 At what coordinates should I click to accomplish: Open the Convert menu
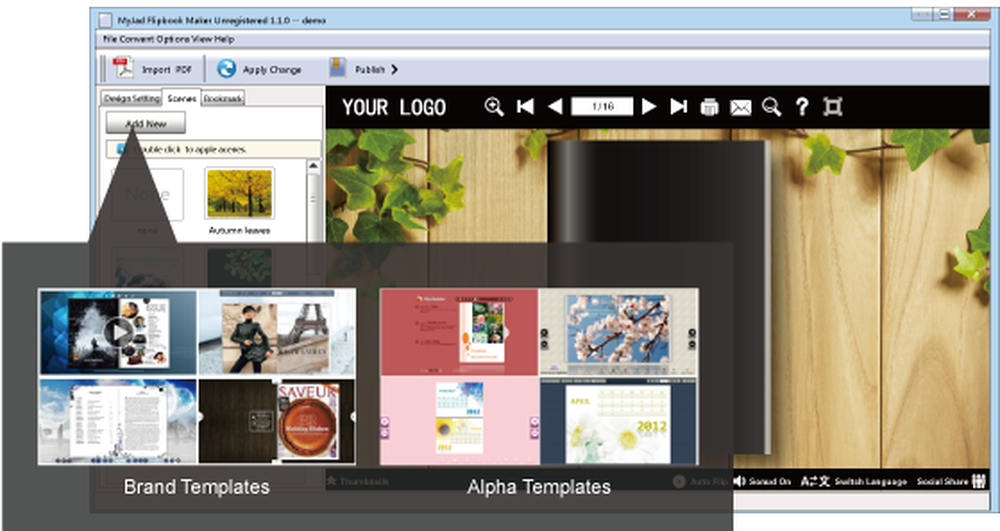[x=135, y=40]
